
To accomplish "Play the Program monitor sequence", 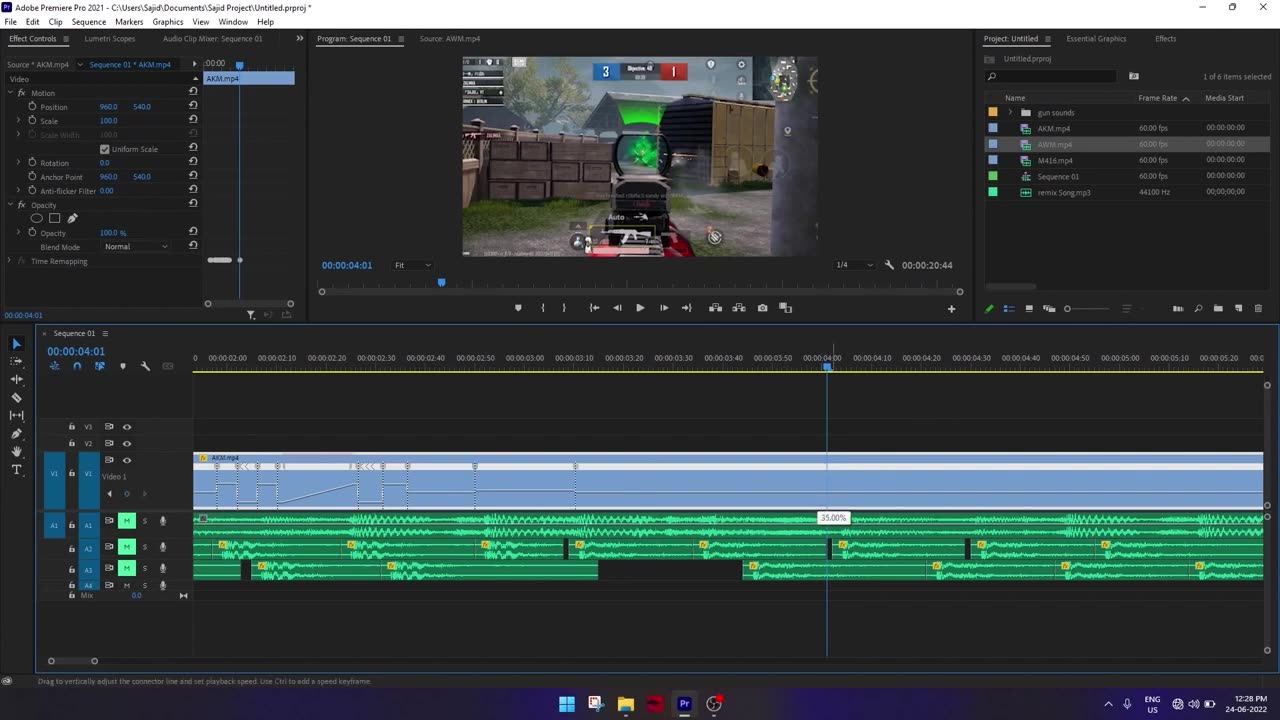I will click(x=640, y=308).
